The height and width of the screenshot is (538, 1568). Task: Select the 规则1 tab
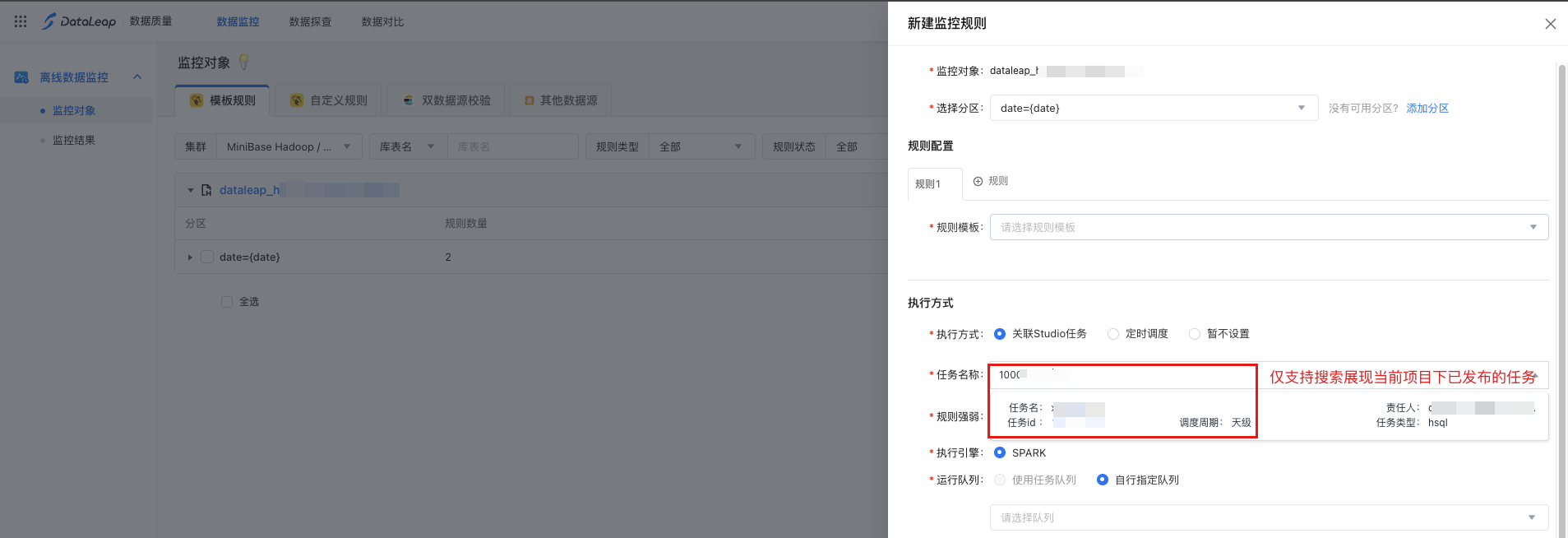(935, 183)
